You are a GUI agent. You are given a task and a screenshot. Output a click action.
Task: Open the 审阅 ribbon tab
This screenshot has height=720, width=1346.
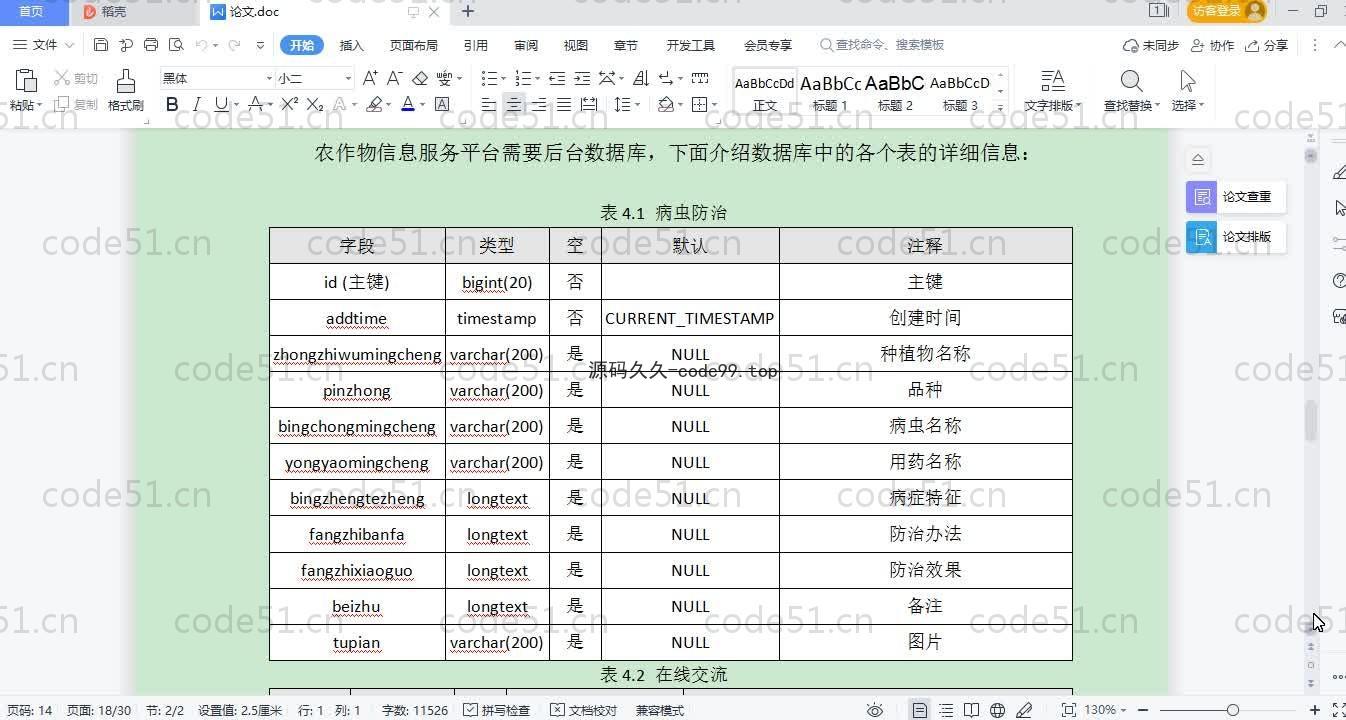pos(526,45)
